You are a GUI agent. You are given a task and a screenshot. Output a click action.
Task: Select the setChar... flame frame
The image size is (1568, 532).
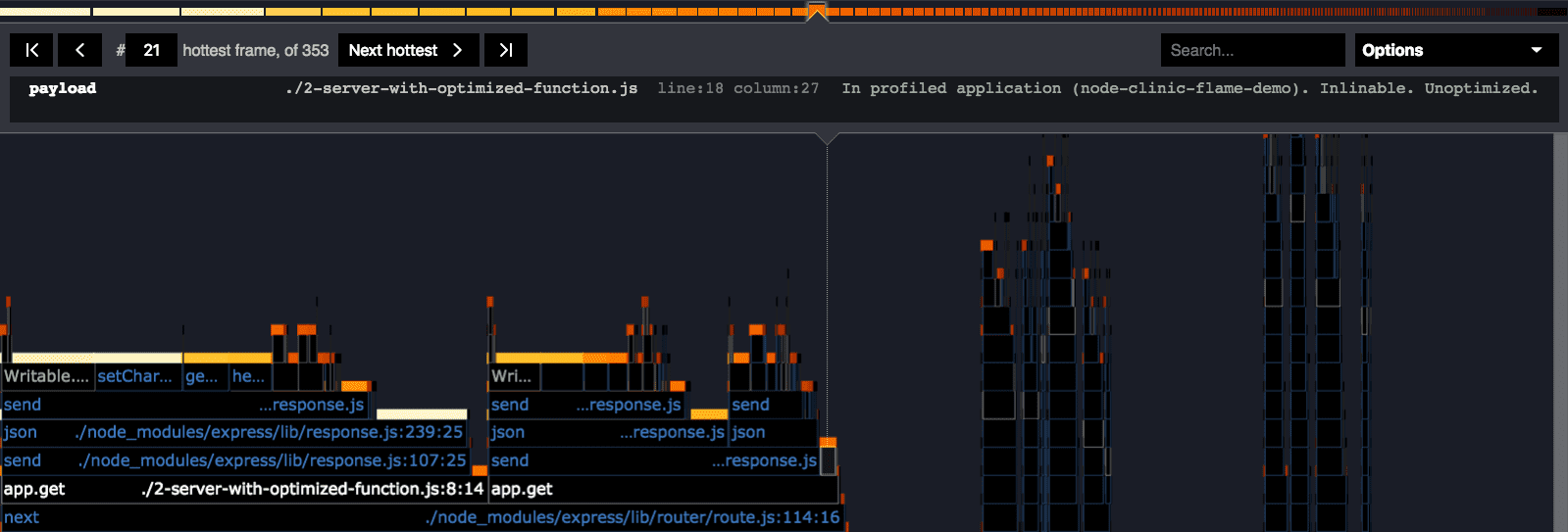135,376
